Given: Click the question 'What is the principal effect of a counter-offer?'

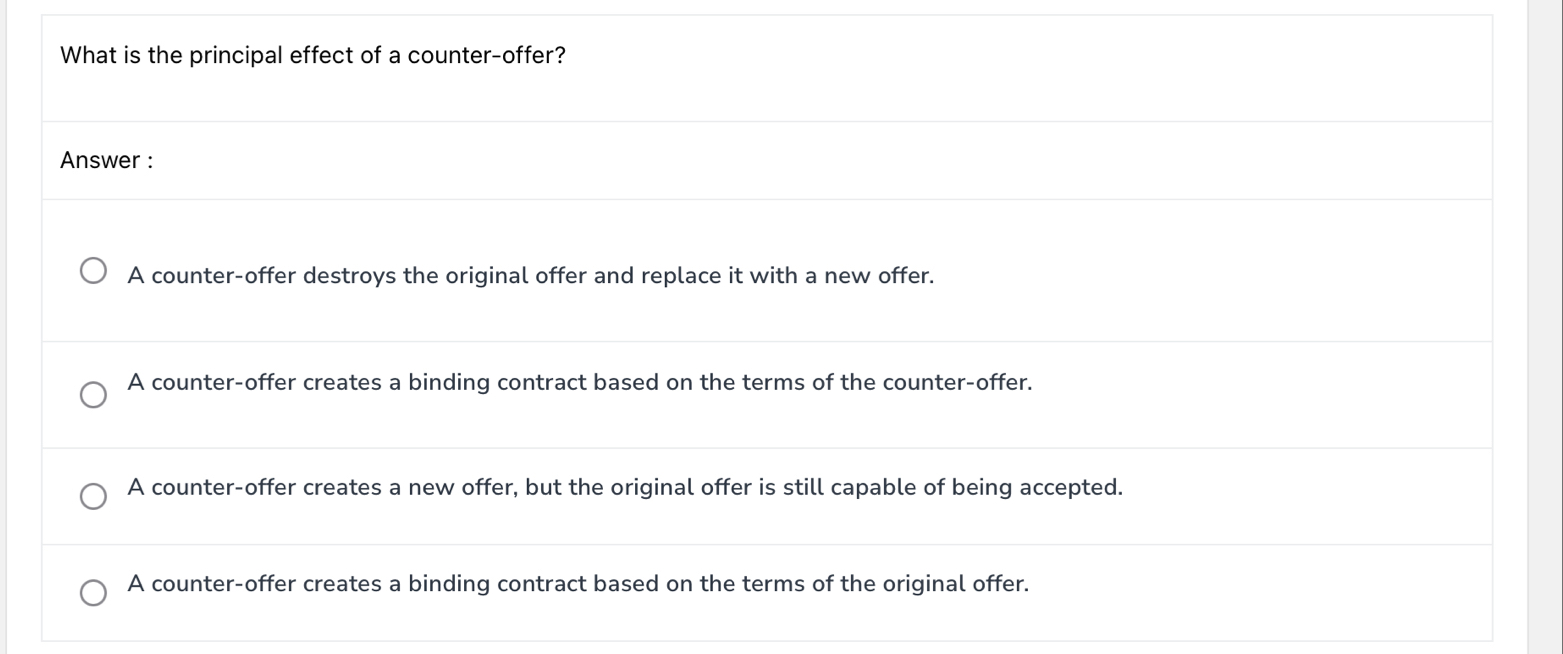Looking at the screenshot, I should (312, 56).
